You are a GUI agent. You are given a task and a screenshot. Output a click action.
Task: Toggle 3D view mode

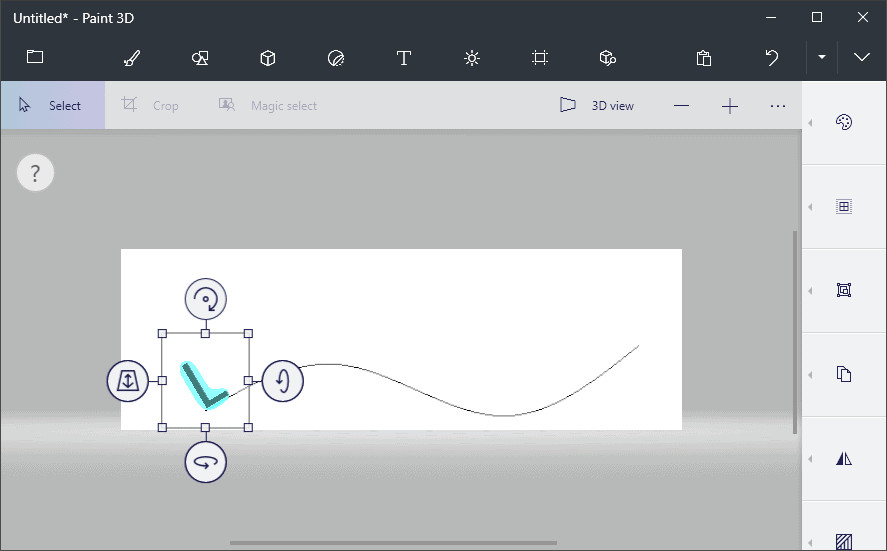click(597, 105)
